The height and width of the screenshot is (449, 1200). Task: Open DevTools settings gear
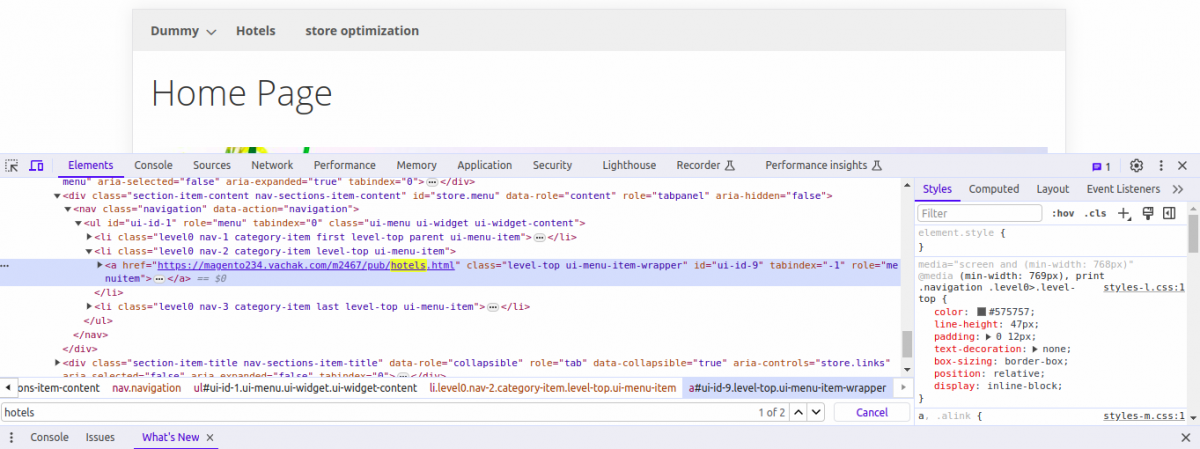click(1137, 166)
